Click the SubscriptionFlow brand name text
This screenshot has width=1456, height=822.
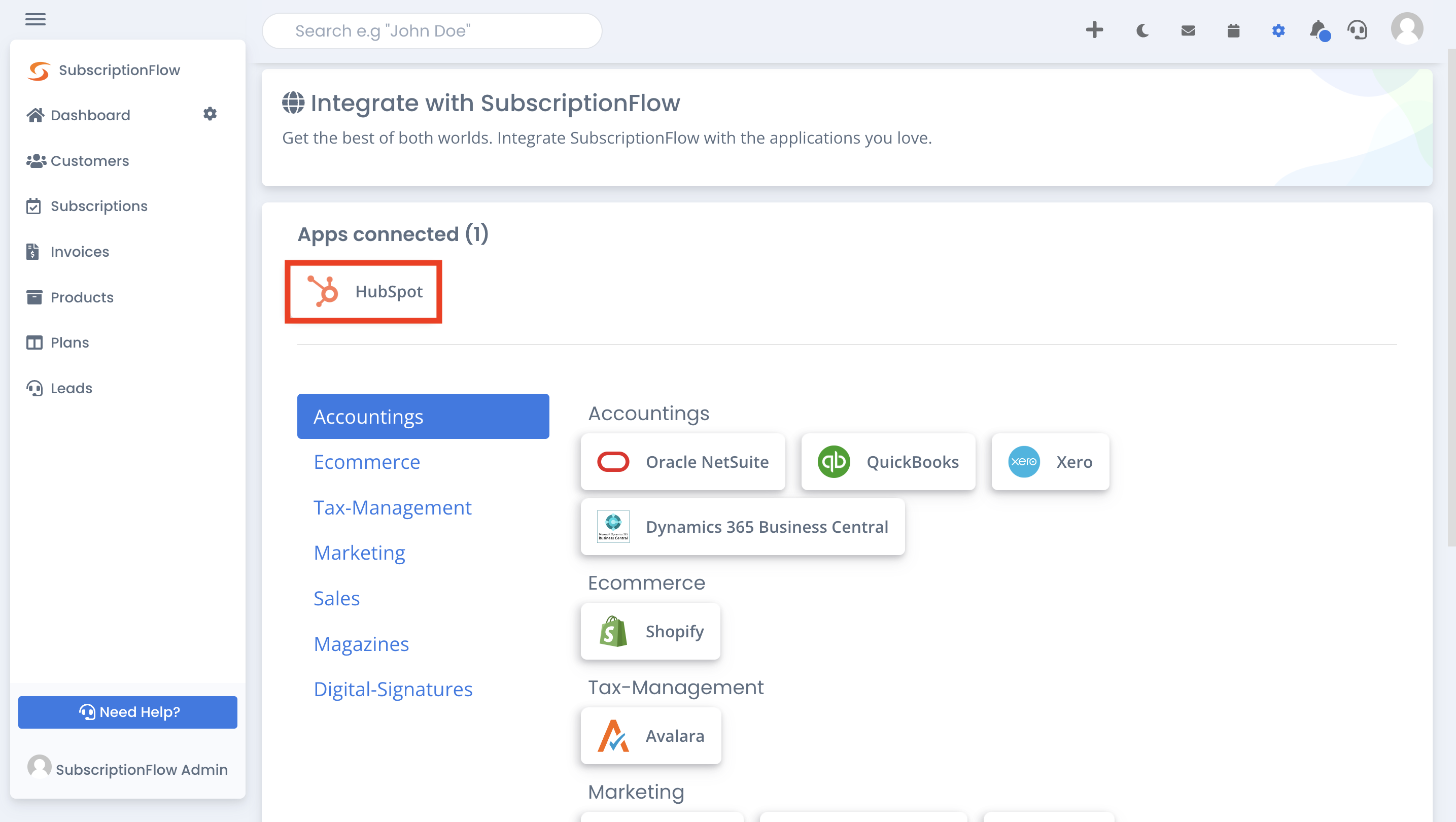119,70
